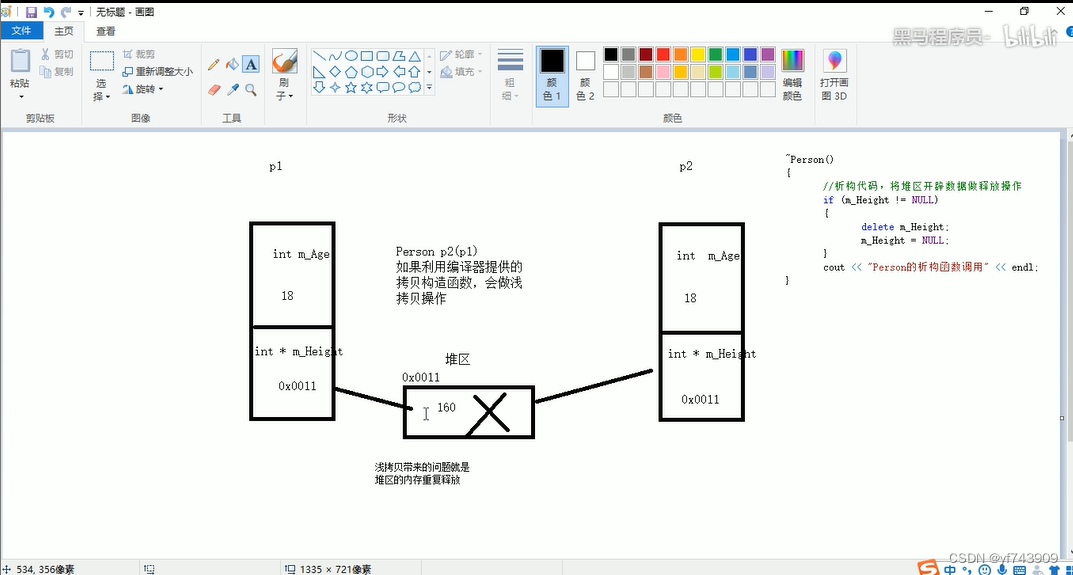Click 打开画图 3D (Open Paint 3D)

coord(833,75)
